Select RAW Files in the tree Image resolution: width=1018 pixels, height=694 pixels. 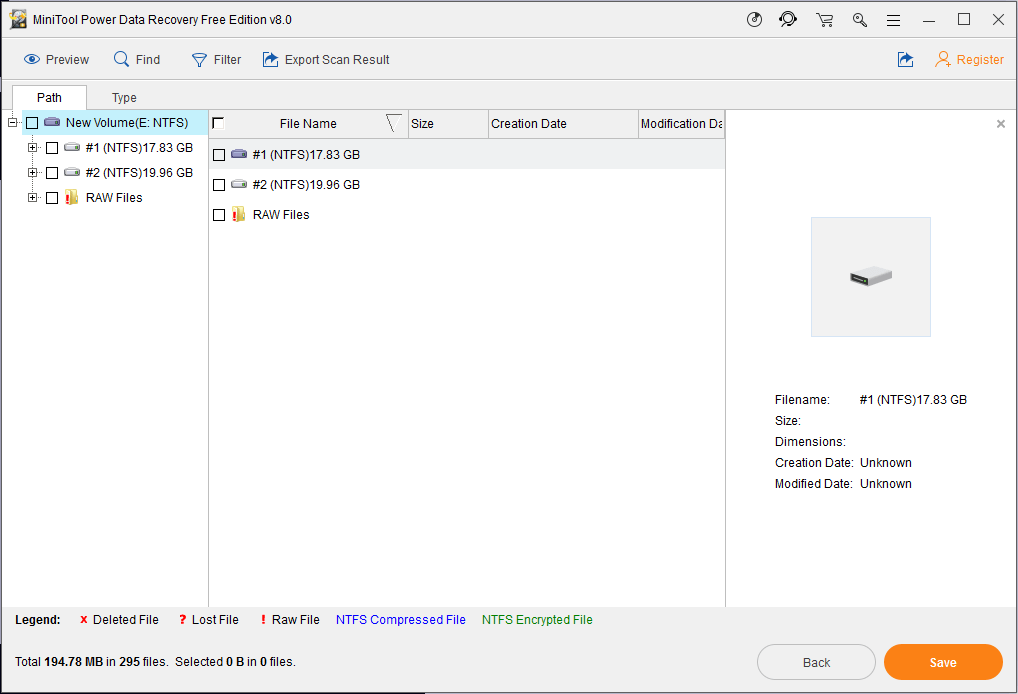tap(114, 198)
